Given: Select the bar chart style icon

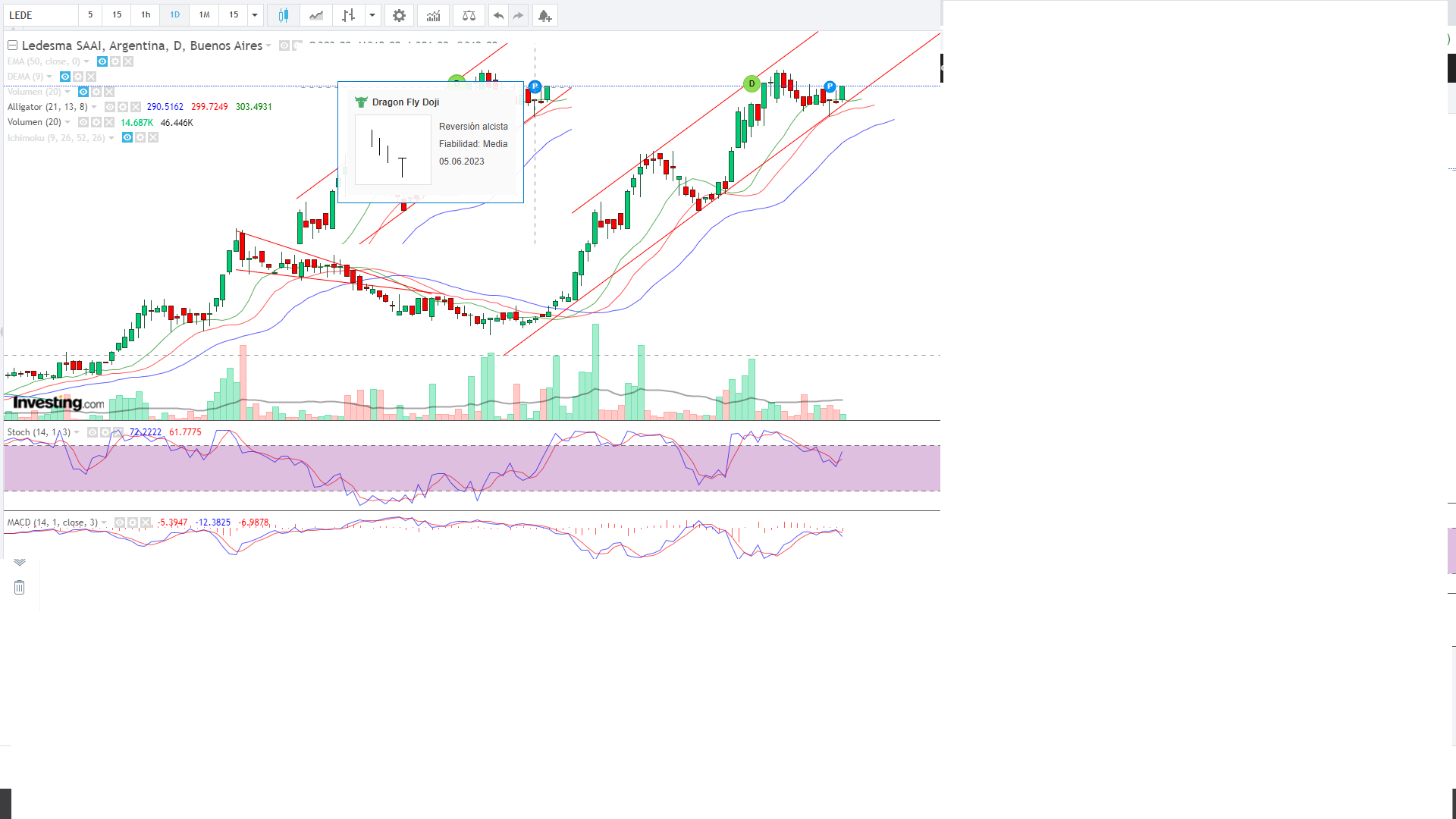Looking at the screenshot, I should 348,15.
